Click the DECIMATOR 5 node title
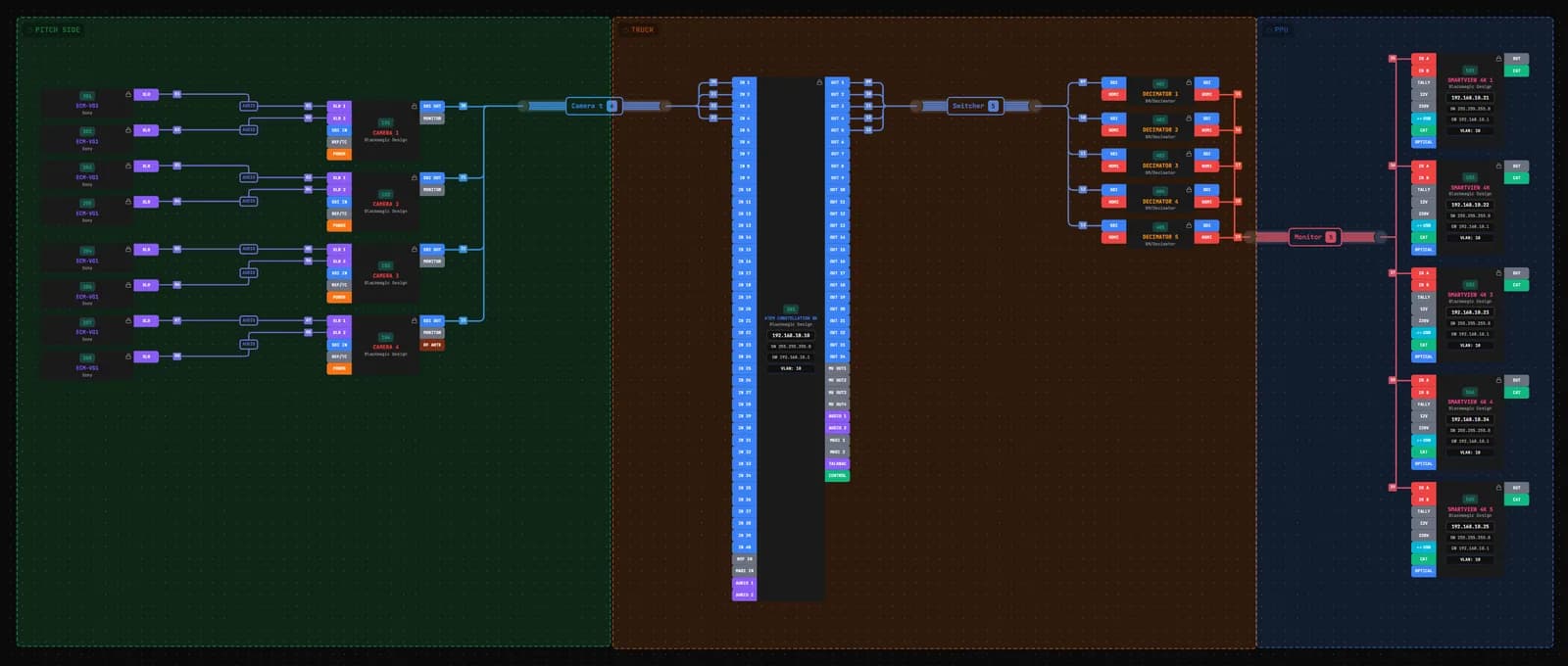 (1160, 237)
